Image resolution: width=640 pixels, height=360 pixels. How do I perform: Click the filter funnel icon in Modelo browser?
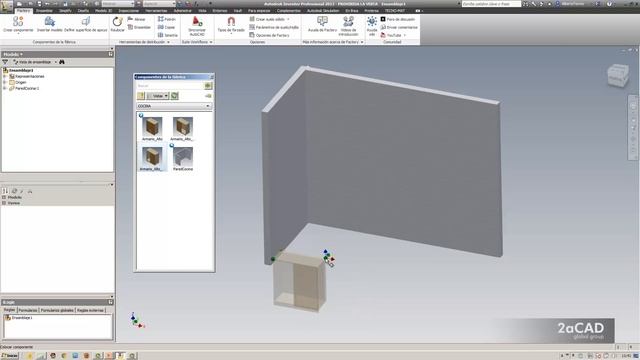point(5,62)
